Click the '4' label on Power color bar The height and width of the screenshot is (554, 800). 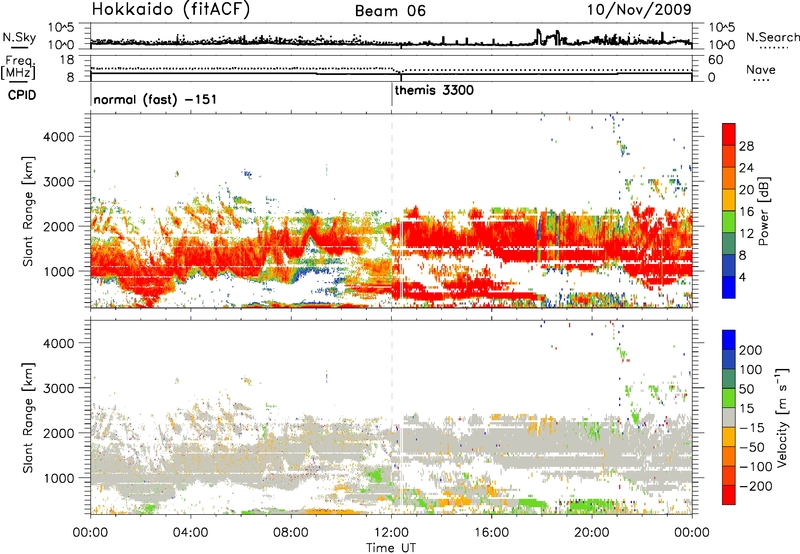pyautogui.click(x=743, y=277)
